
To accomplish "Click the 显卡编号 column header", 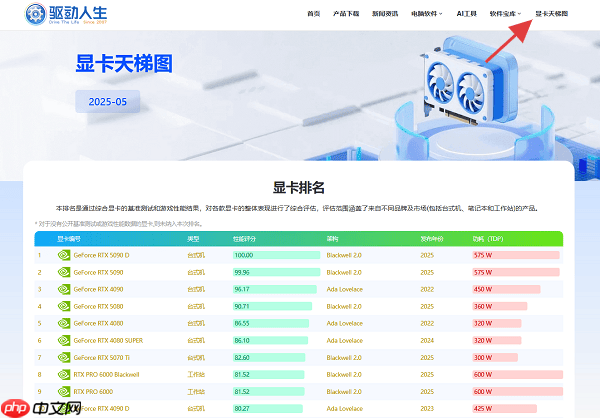I will click(x=69, y=238).
